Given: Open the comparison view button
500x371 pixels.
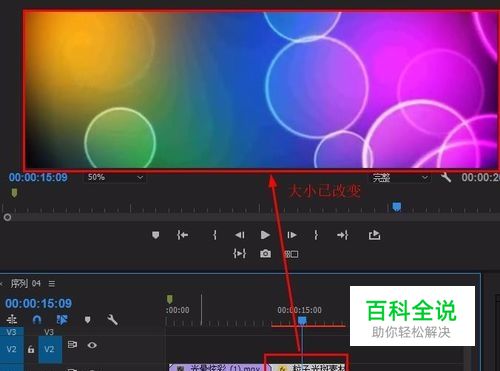Looking at the screenshot, I should (x=291, y=254).
